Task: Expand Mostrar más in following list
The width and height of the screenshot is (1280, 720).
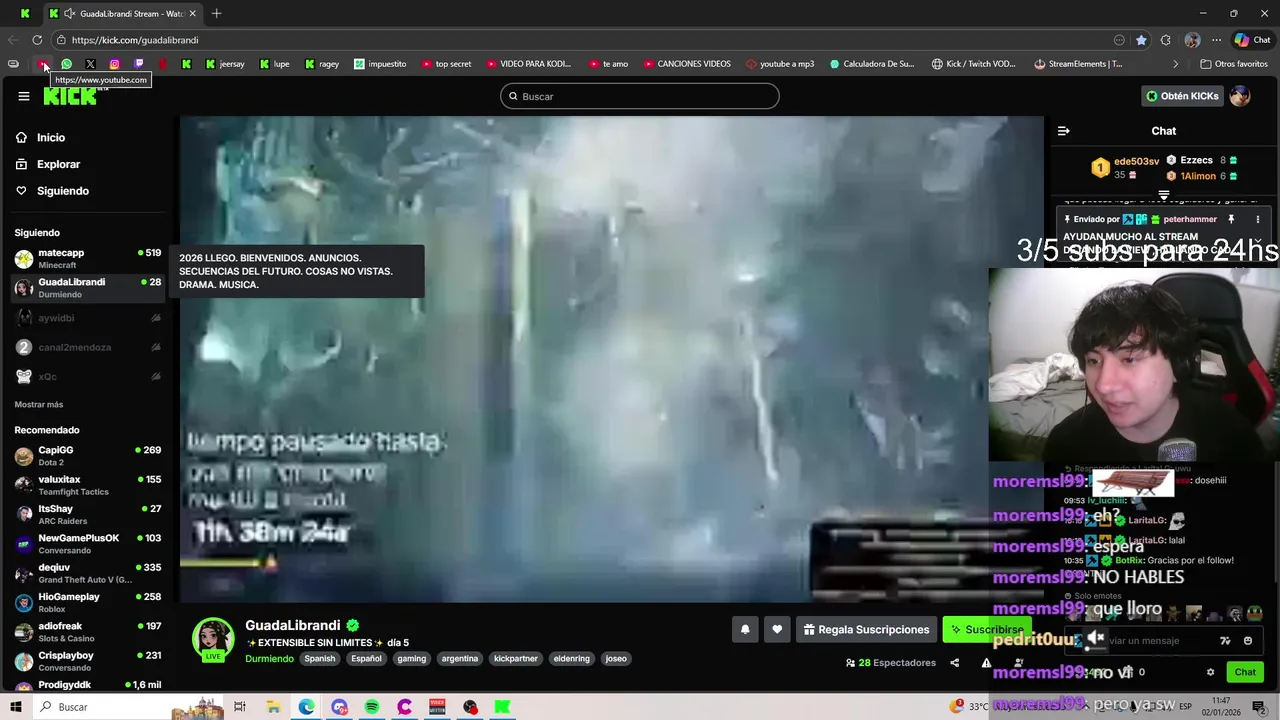Action: click(39, 405)
